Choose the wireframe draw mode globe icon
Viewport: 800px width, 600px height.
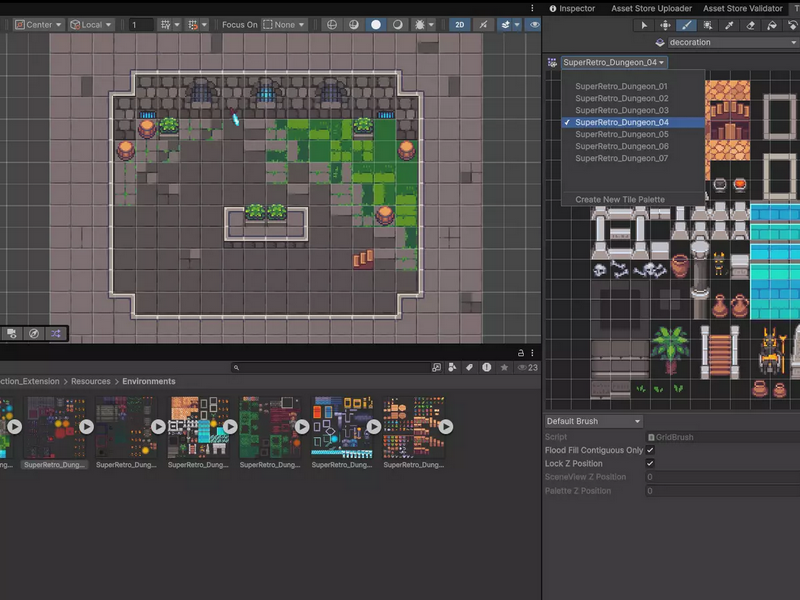[x=332, y=24]
